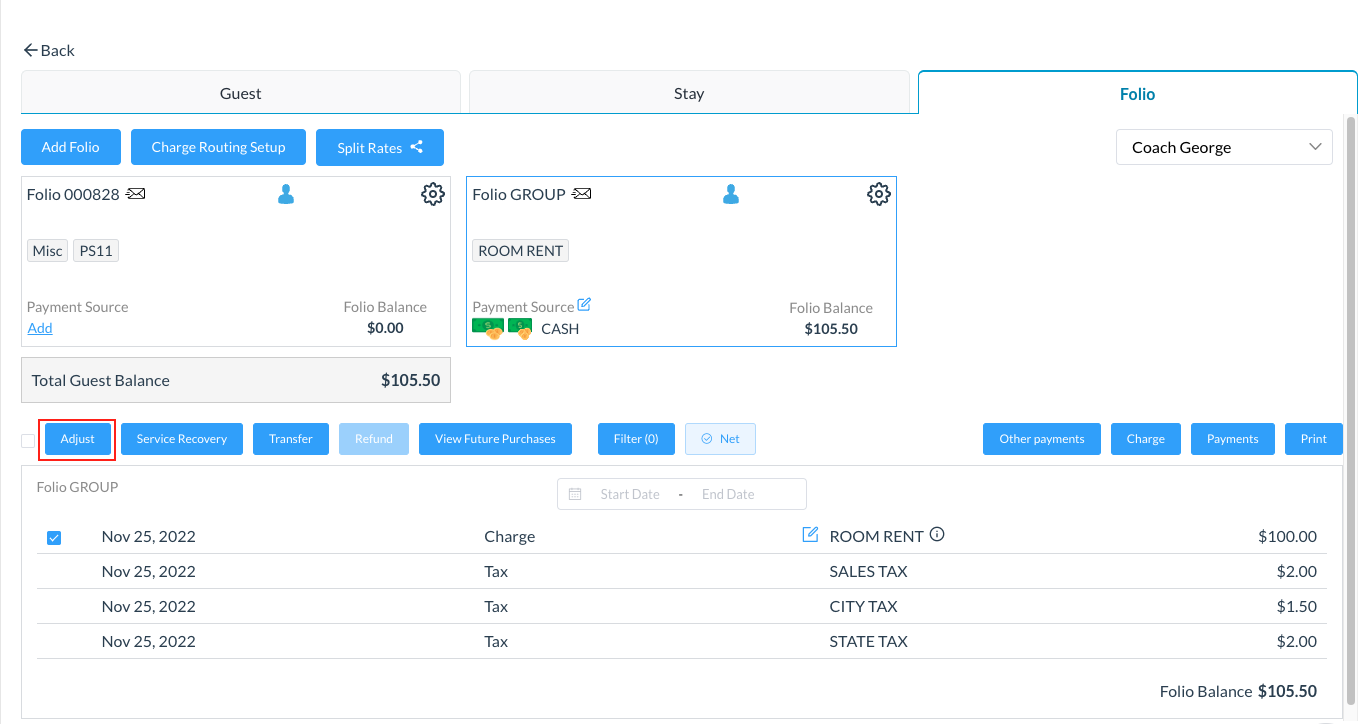Switch to the Stay tab
Image resolution: width=1361 pixels, height=724 pixels.
(689, 93)
